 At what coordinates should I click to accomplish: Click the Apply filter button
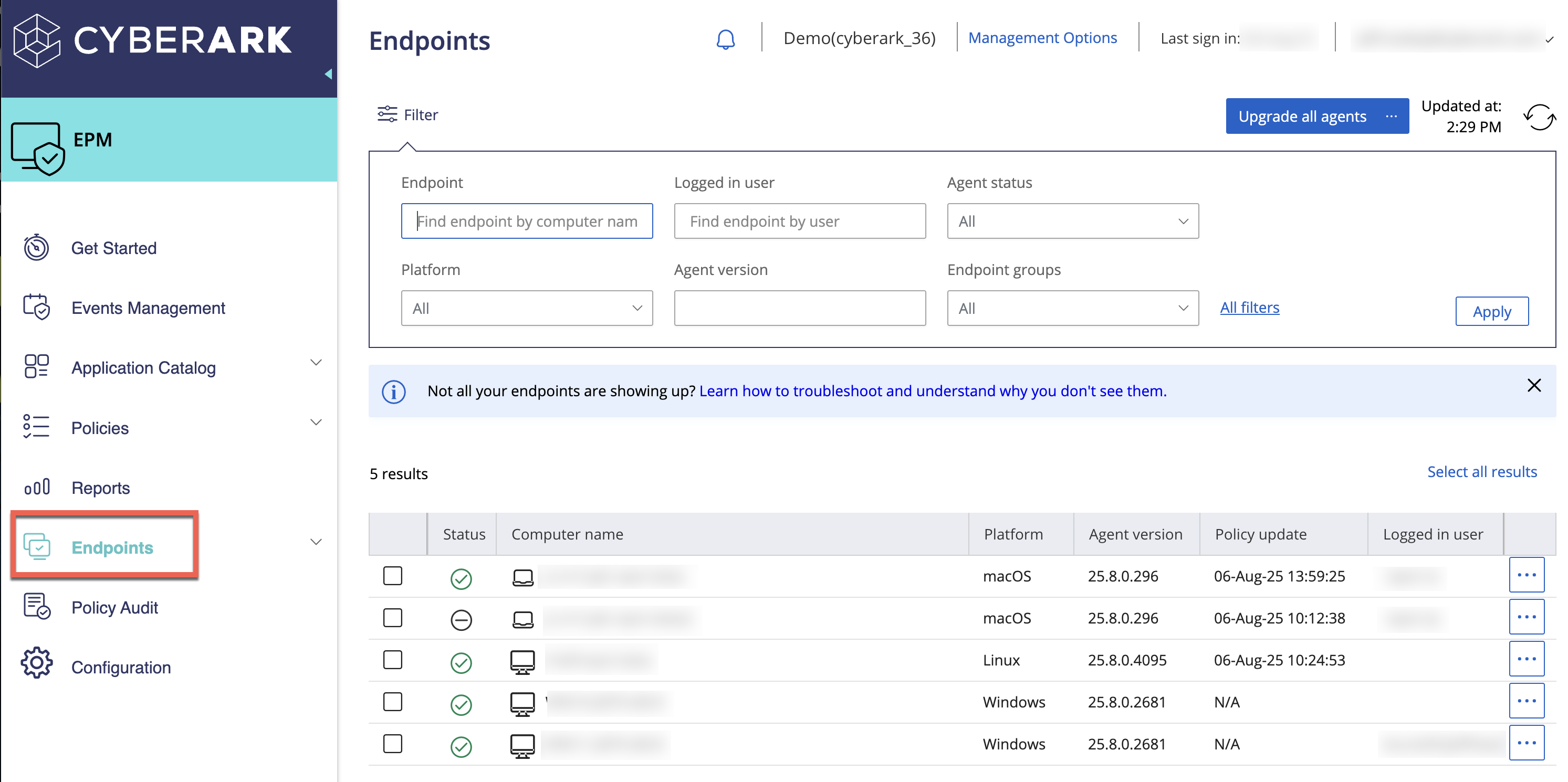[1492, 311]
